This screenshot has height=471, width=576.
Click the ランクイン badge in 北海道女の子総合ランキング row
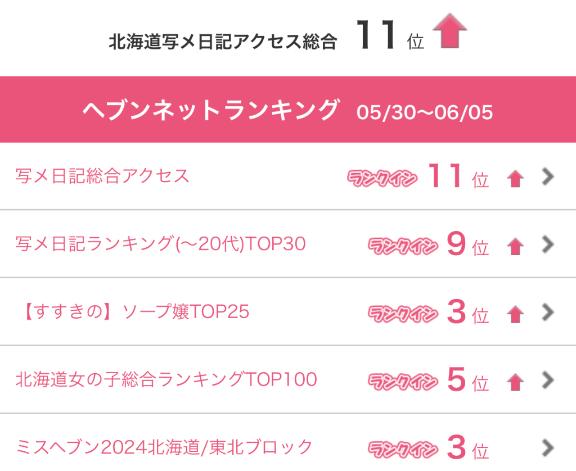point(403,382)
